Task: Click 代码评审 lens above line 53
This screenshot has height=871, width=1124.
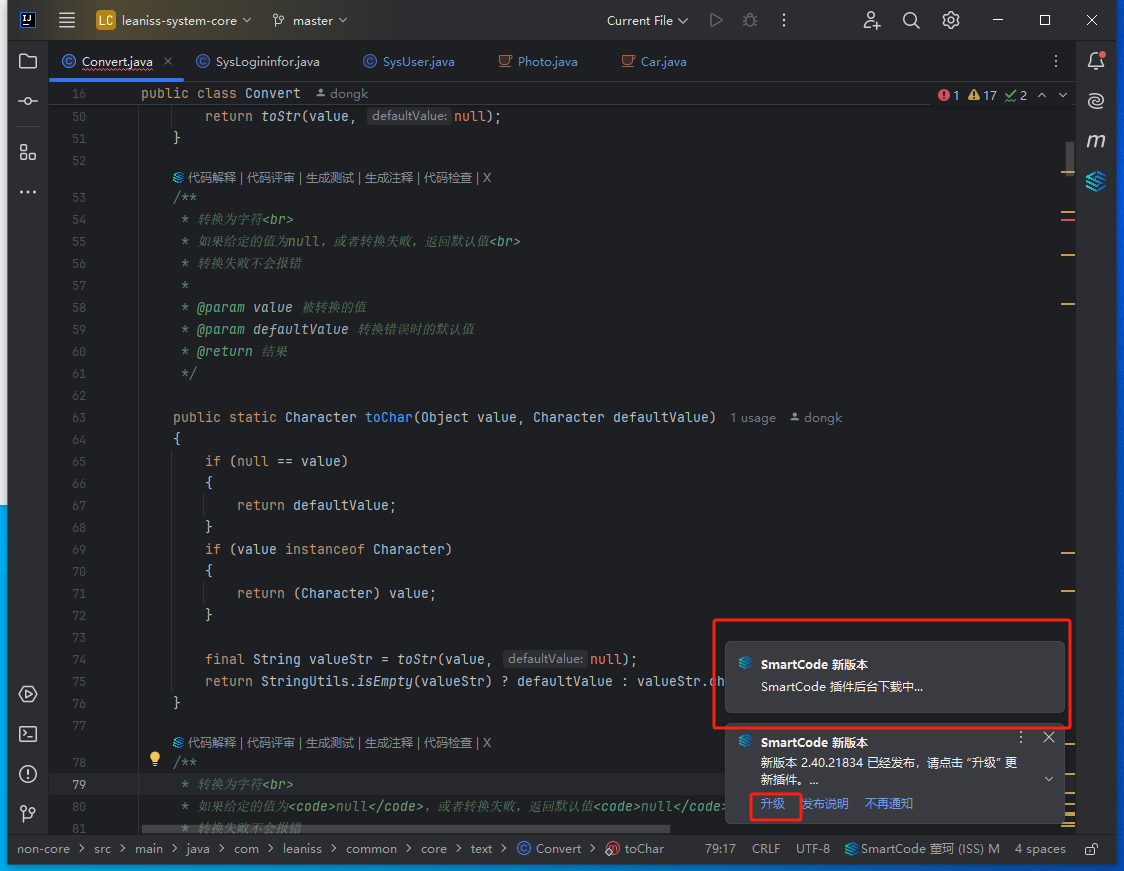Action: click(271, 178)
